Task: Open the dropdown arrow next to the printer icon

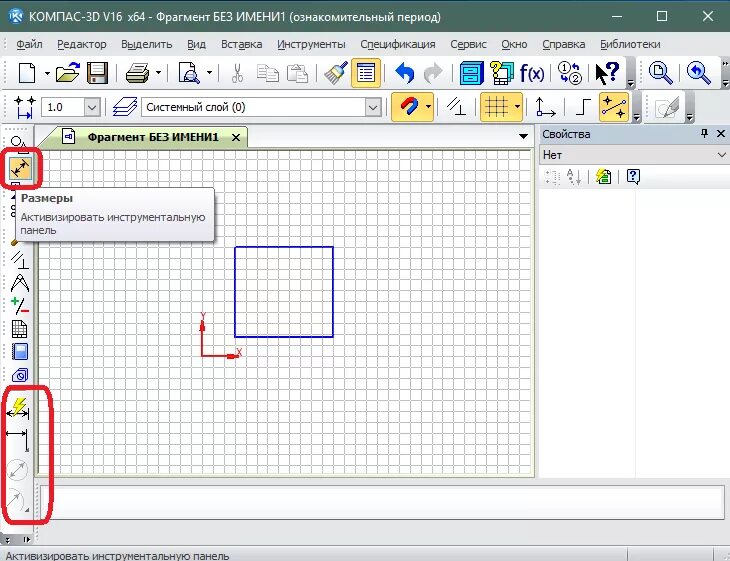Action: [158, 73]
